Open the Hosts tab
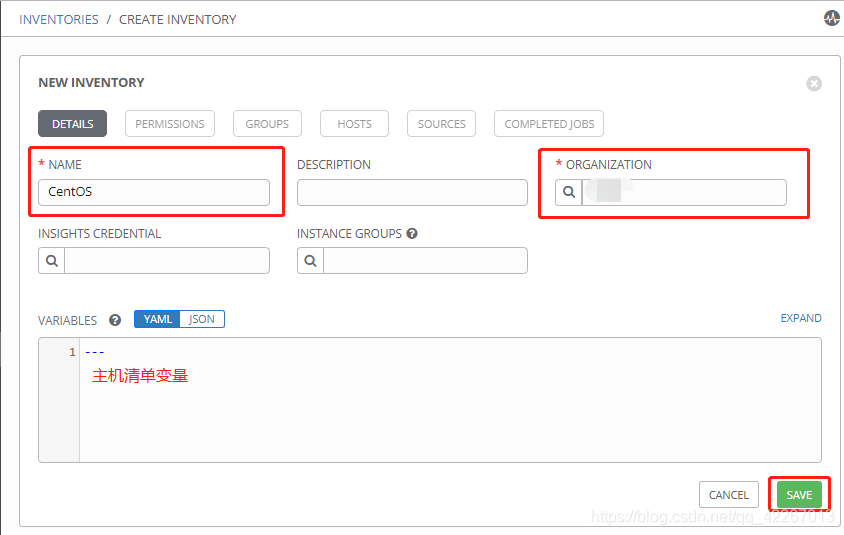Screen dimensions: 844x535 (354, 124)
